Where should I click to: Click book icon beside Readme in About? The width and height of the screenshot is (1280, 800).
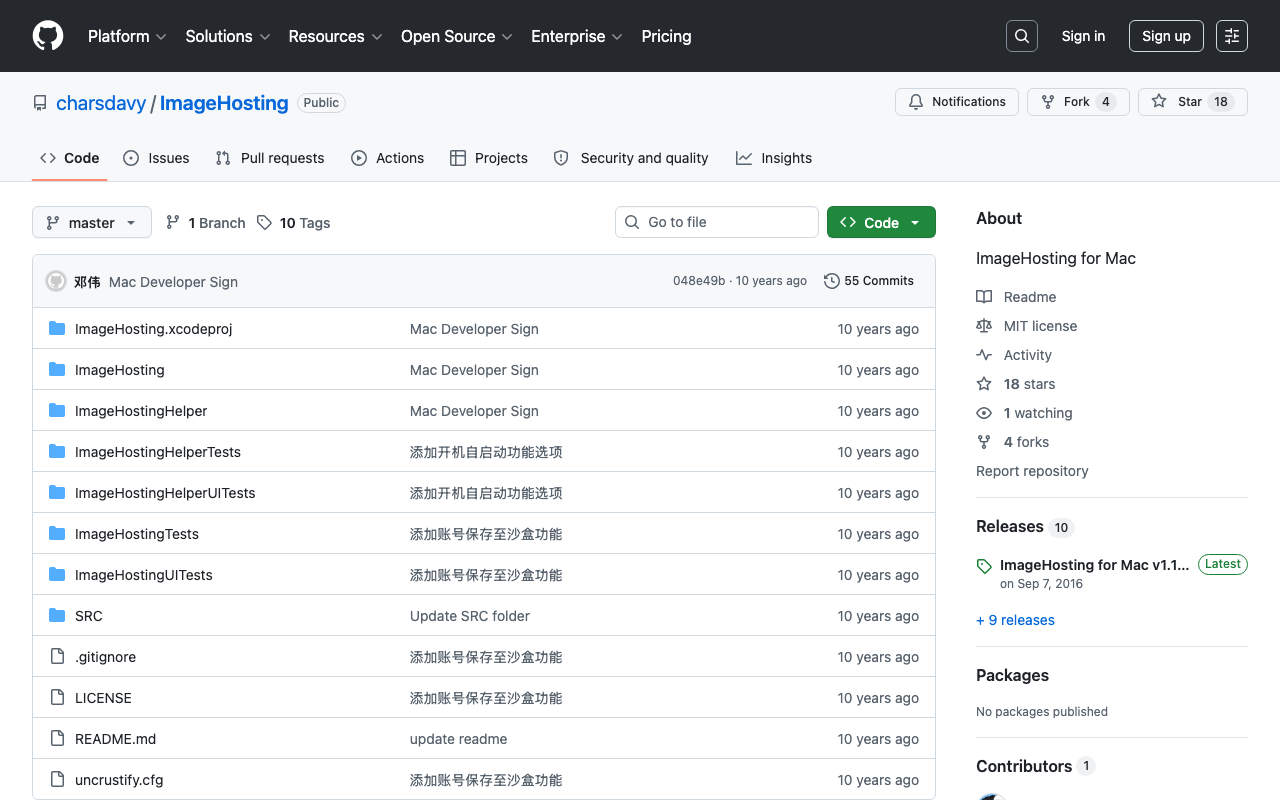click(x=984, y=297)
